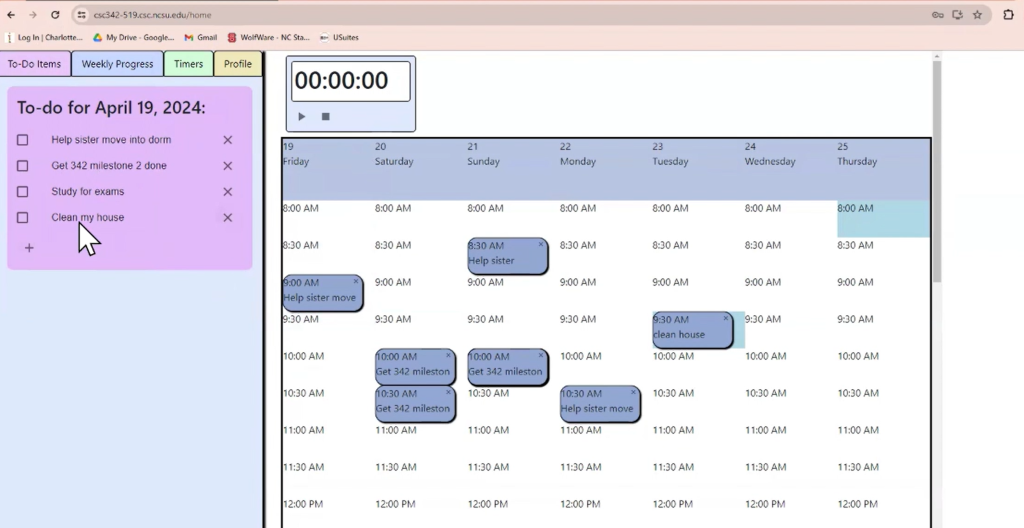This screenshot has width=1024, height=528.
Task: Tick the 'Study for exams' checkbox
Action: click(23, 192)
